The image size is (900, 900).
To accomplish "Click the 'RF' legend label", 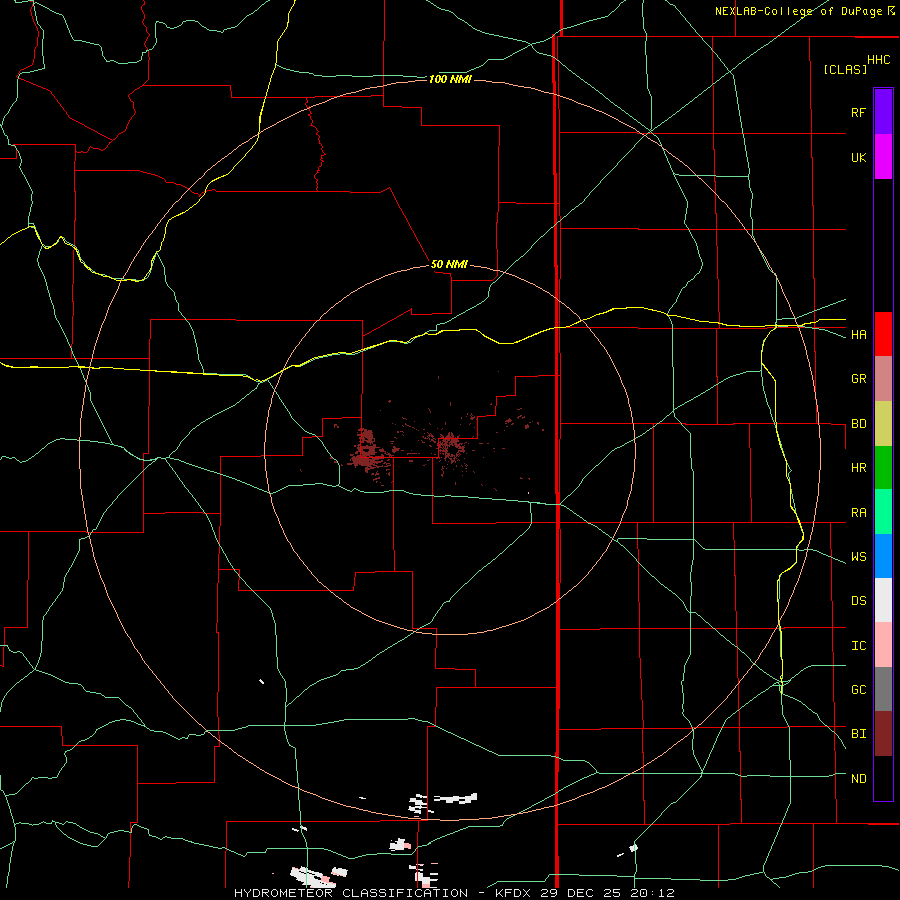I will tap(858, 112).
